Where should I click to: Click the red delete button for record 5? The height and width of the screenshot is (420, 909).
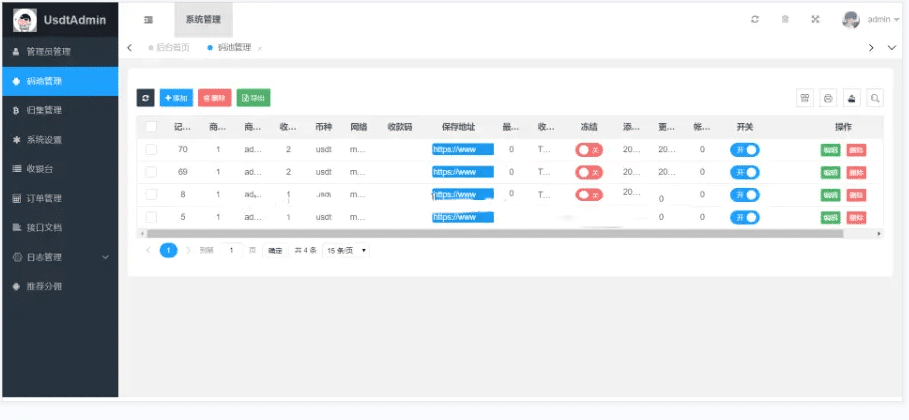pos(856,218)
